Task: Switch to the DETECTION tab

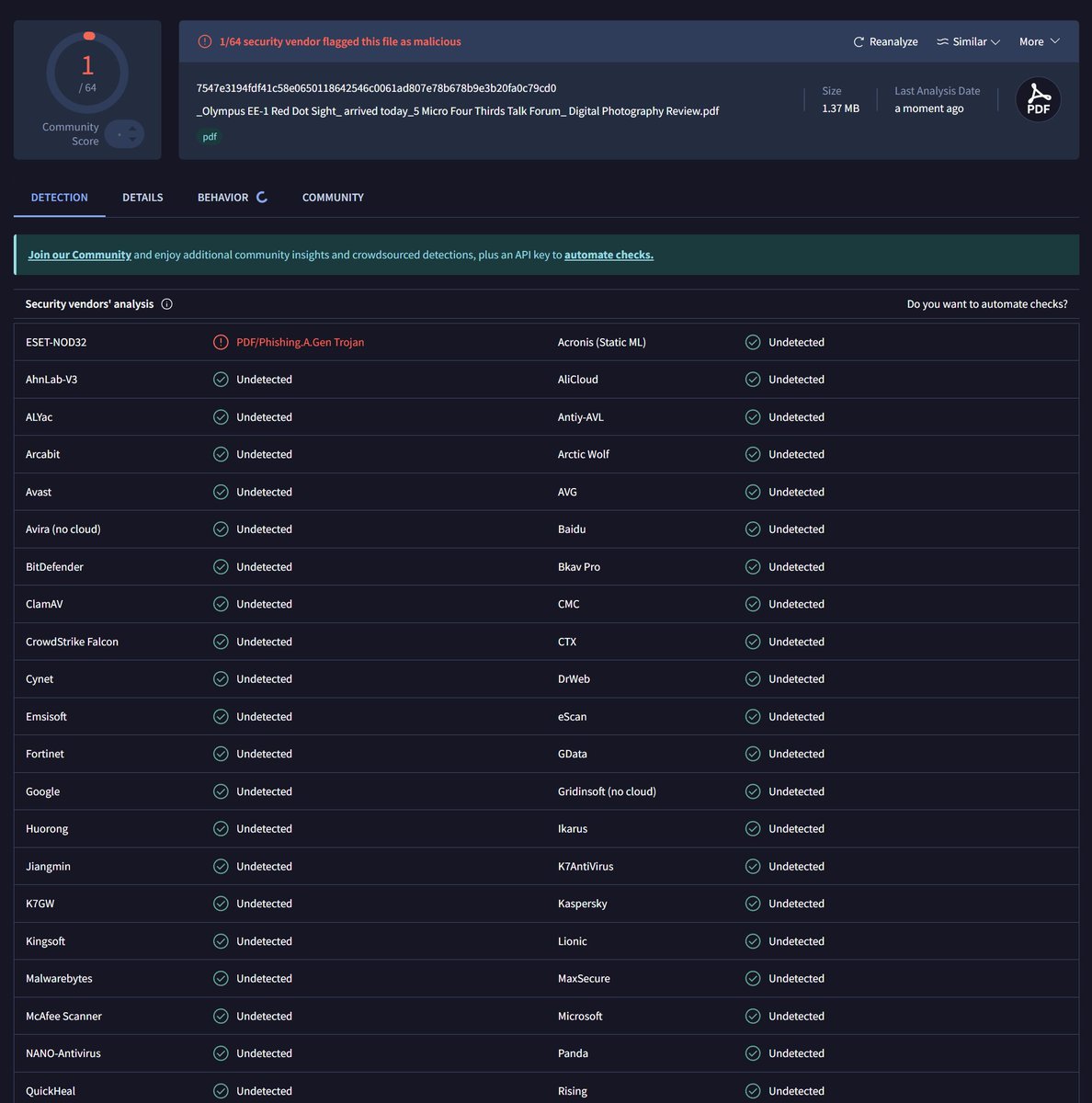Action: coord(60,198)
